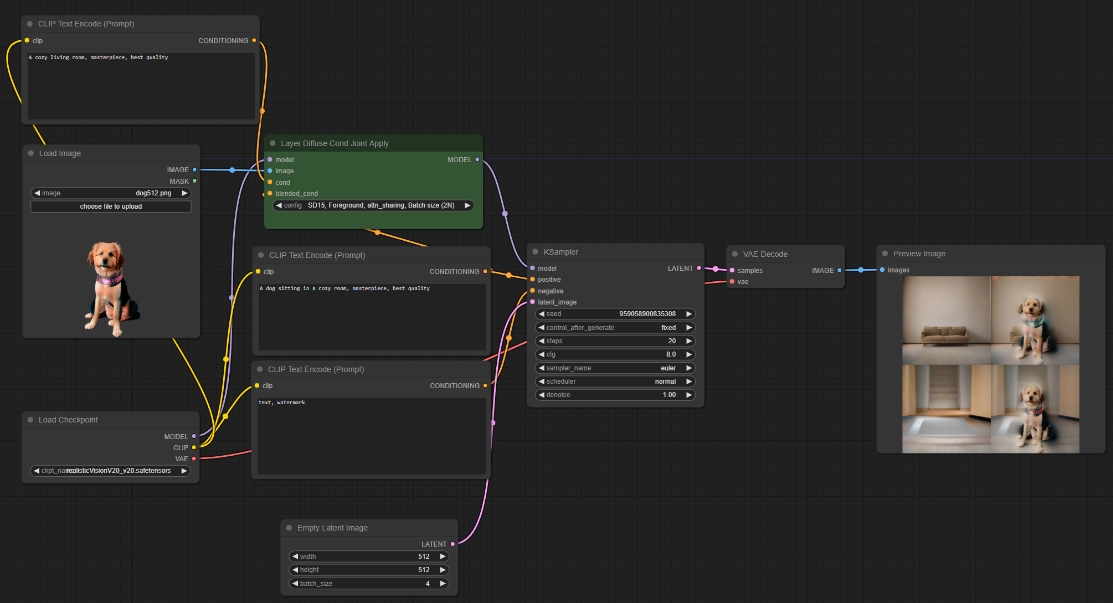
Task: Increase the steps value with the right arrow
Action: pyautogui.click(x=688, y=341)
